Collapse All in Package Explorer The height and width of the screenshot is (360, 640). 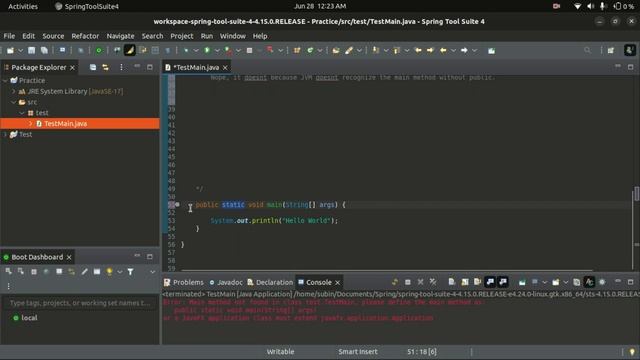click(x=93, y=67)
